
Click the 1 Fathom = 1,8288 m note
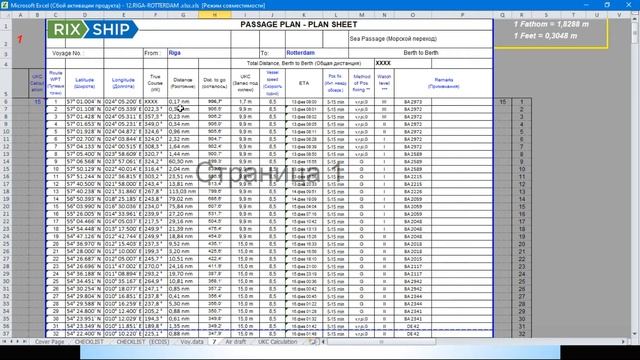[551, 24]
